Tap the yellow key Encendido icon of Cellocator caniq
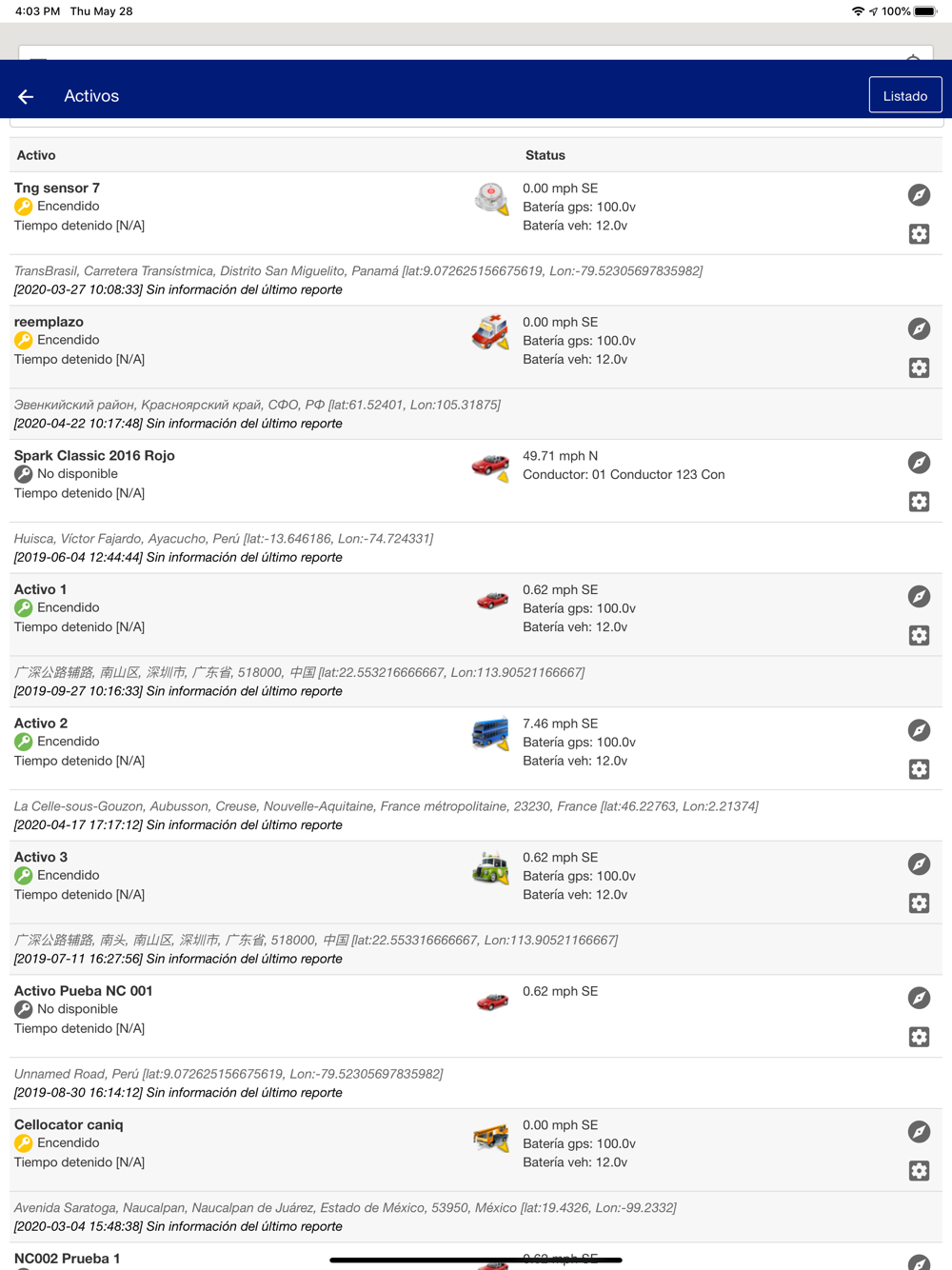The height and width of the screenshot is (1270, 952). pos(24,1143)
